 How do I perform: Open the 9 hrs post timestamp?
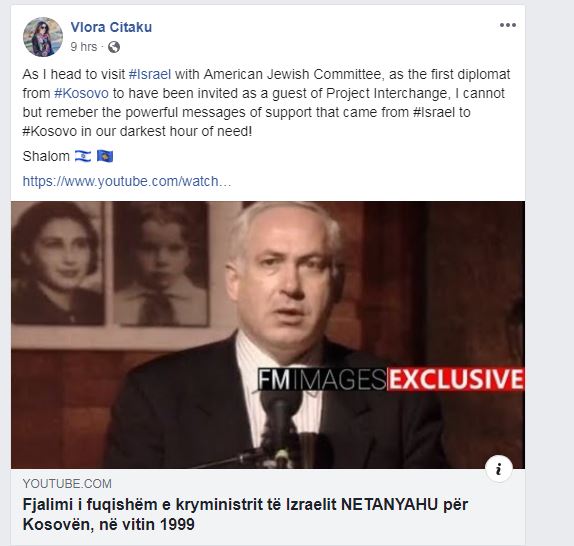click(84, 47)
